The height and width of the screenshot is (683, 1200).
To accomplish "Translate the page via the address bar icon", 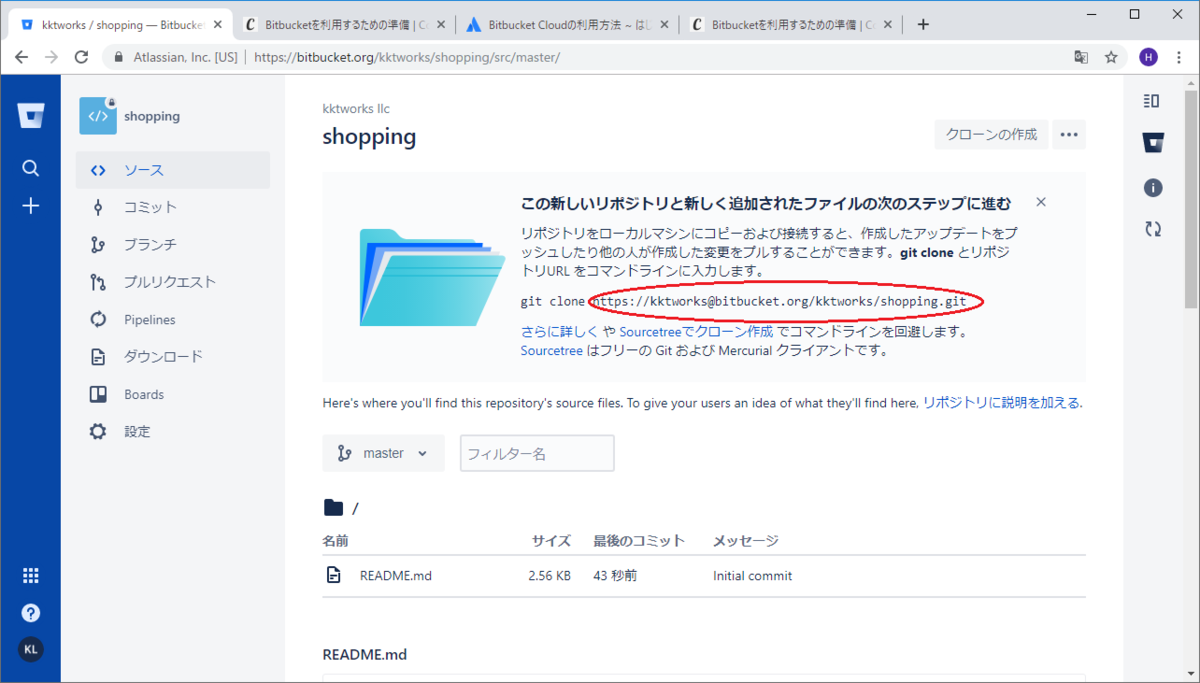I will (x=1081, y=58).
